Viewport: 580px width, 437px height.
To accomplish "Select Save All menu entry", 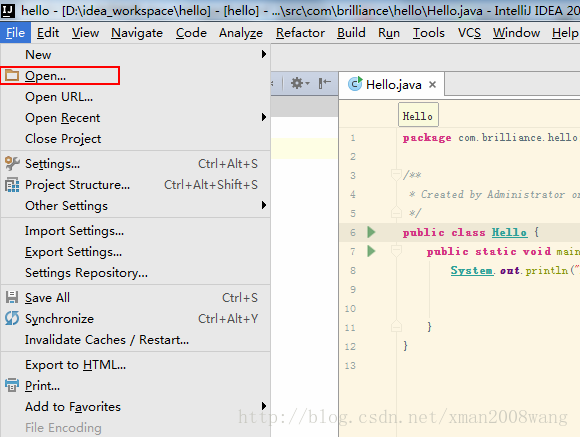I will (x=135, y=298).
